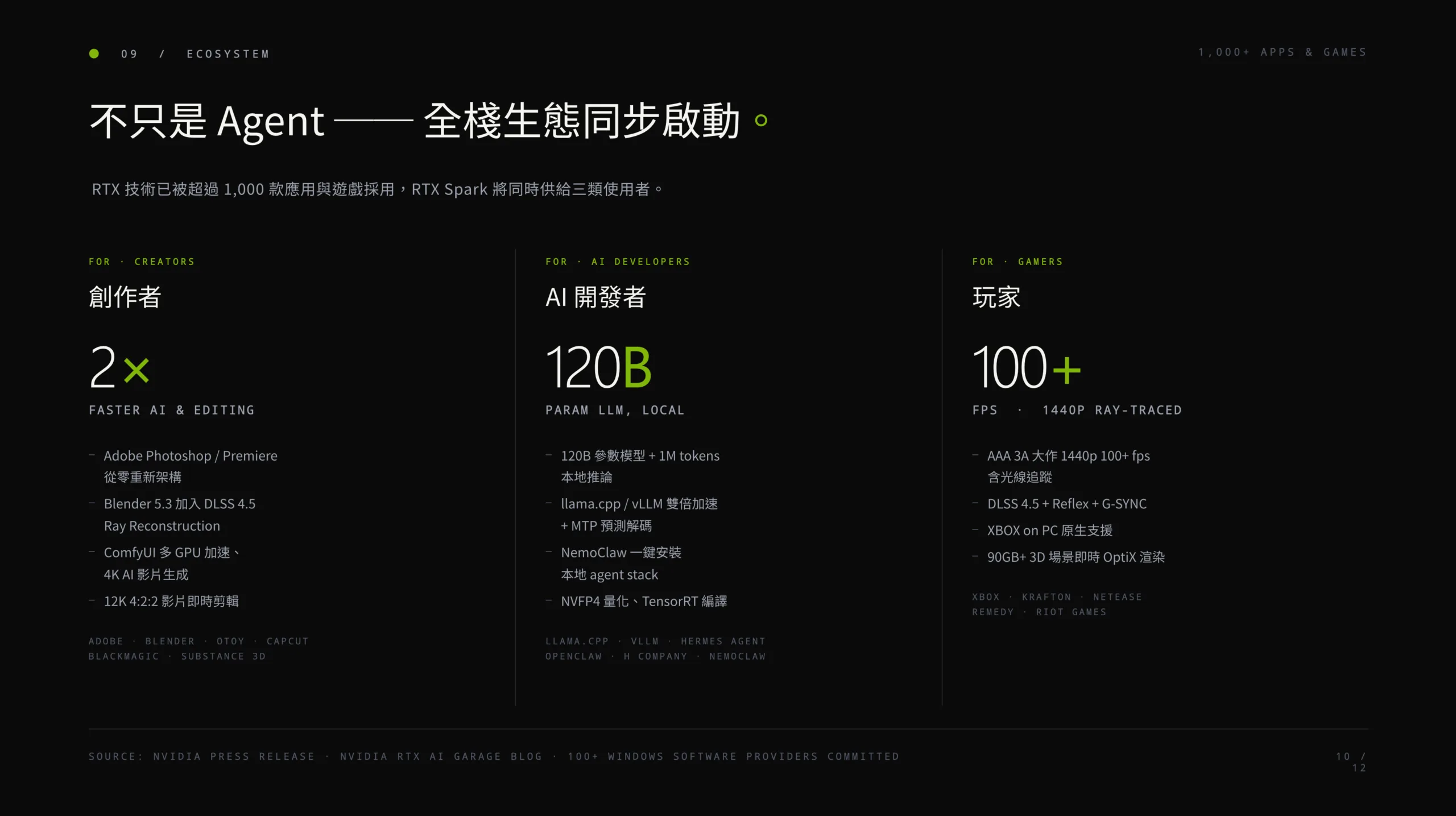Click the '玩家' column heading
1456x816 pixels.
click(996, 297)
